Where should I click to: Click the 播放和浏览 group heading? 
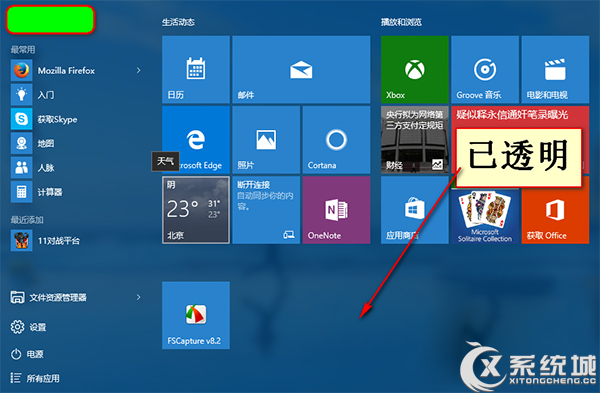(401, 22)
